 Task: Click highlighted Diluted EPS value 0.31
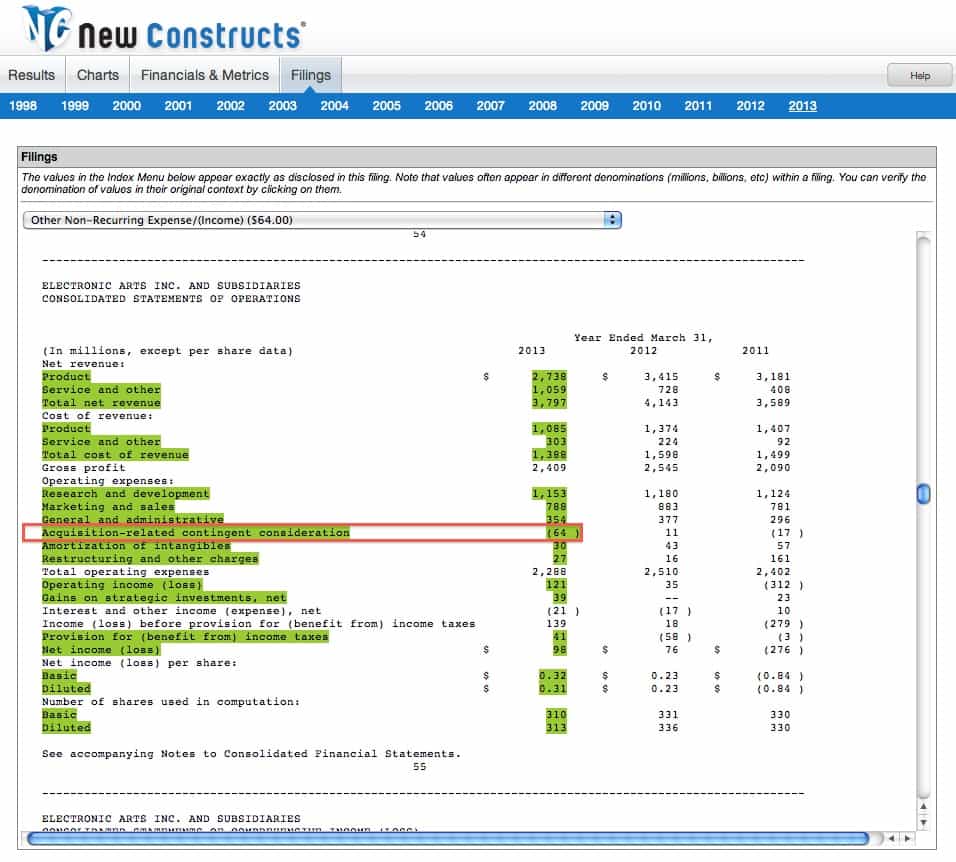(553, 689)
